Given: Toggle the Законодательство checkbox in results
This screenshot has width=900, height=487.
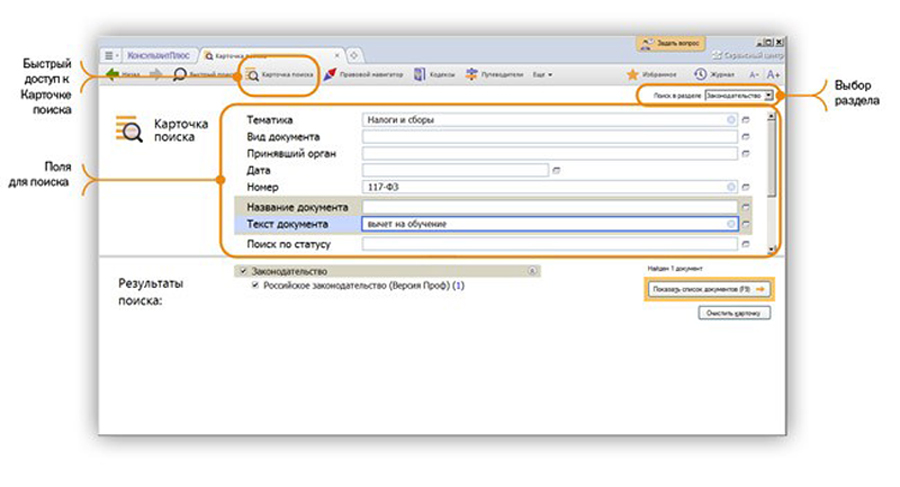Looking at the screenshot, I should point(242,271).
